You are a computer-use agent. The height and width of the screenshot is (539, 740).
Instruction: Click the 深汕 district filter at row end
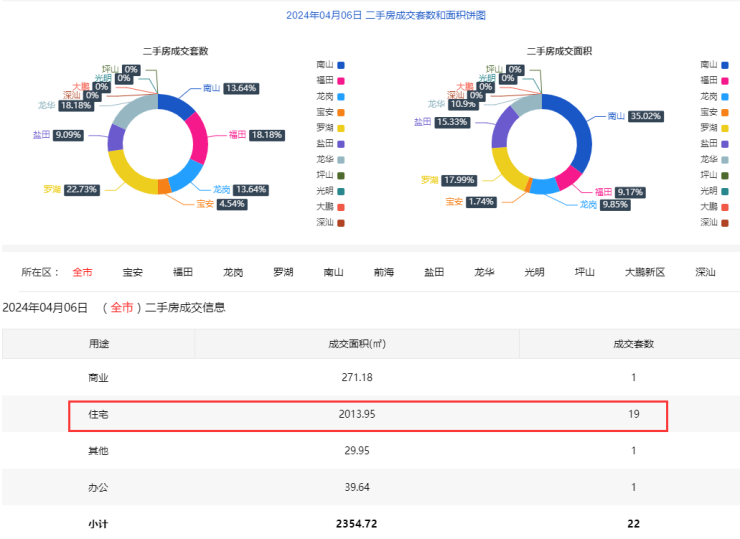[705, 272]
